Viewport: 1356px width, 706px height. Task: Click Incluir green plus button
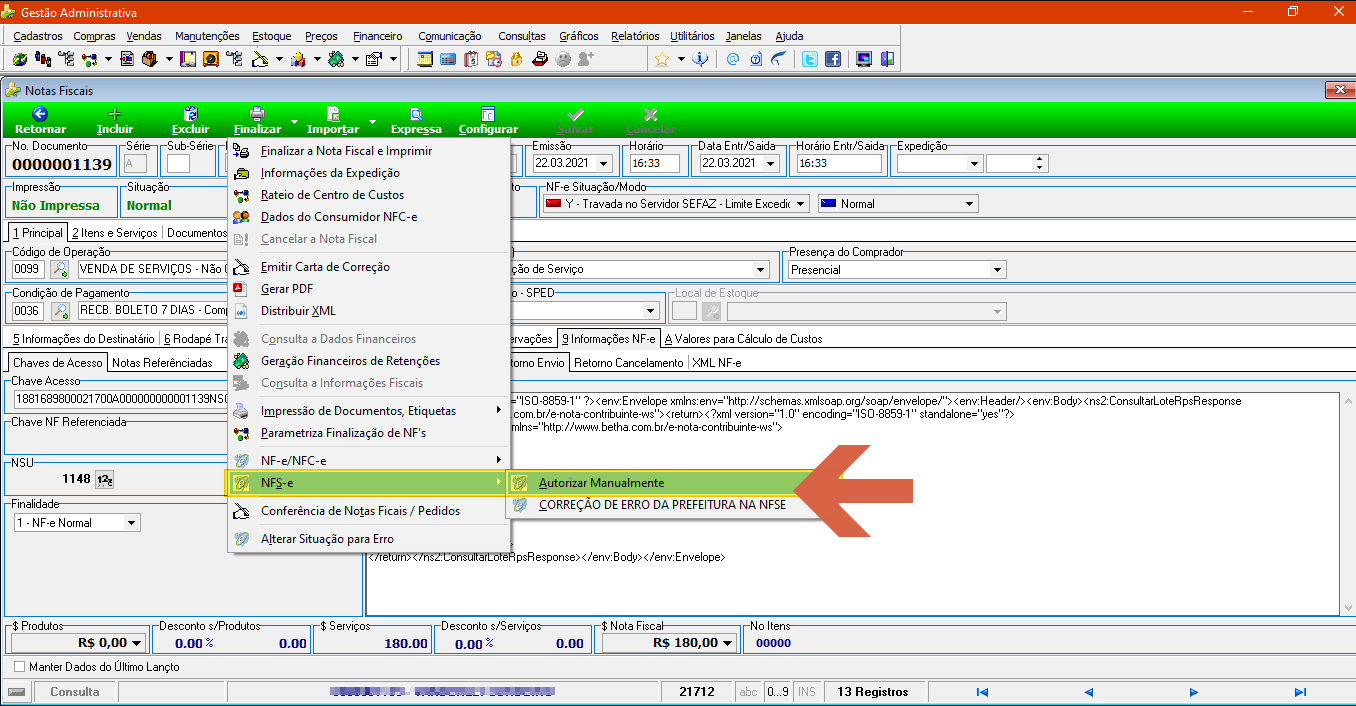[x=115, y=121]
